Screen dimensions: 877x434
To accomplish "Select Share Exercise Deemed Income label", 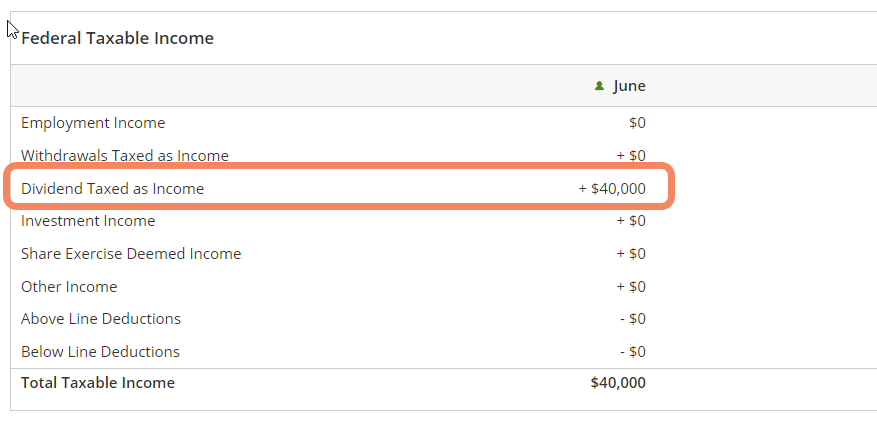I will (x=131, y=254).
